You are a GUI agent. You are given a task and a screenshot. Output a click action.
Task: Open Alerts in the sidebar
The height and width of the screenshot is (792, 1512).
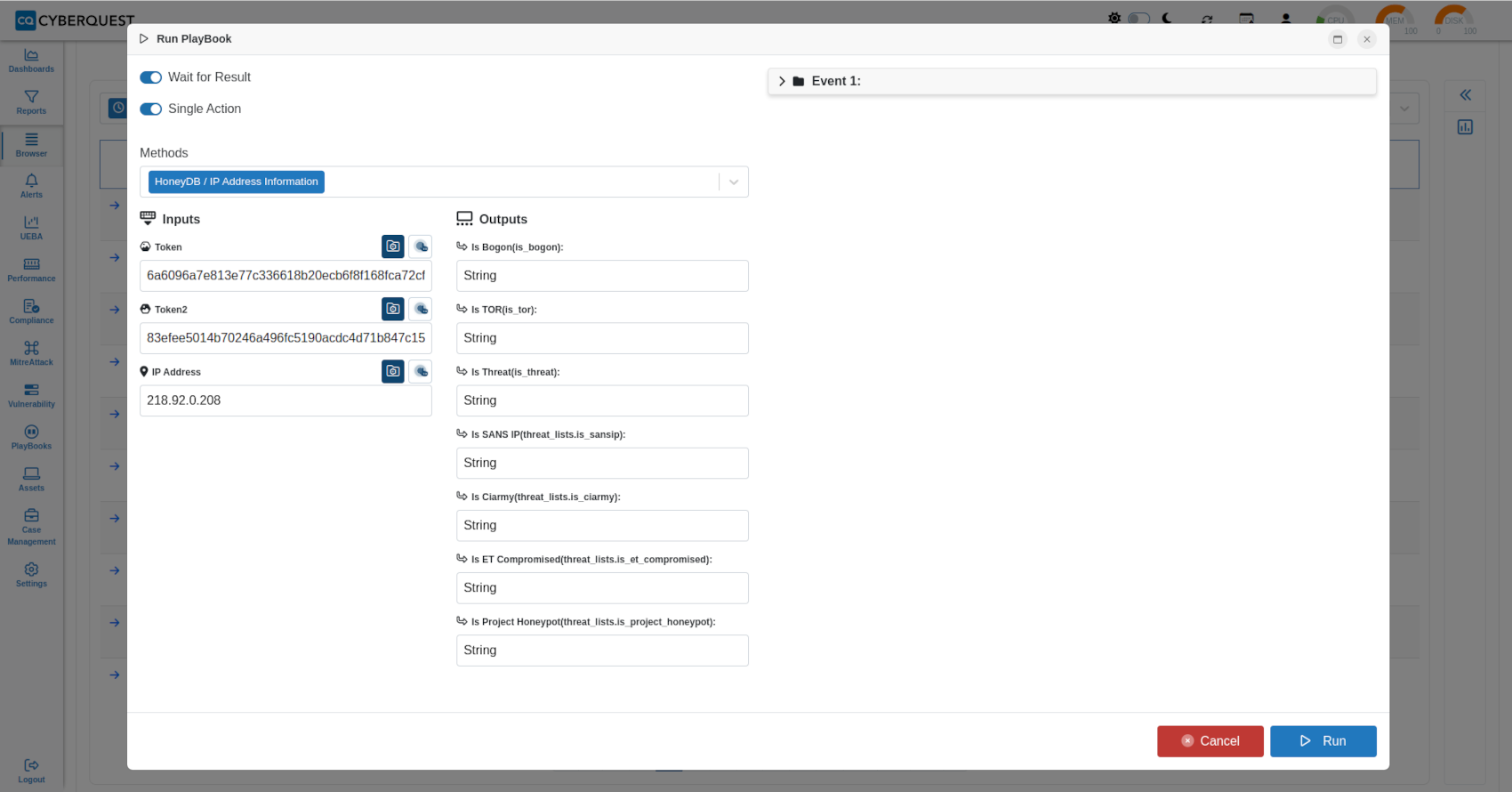31,186
